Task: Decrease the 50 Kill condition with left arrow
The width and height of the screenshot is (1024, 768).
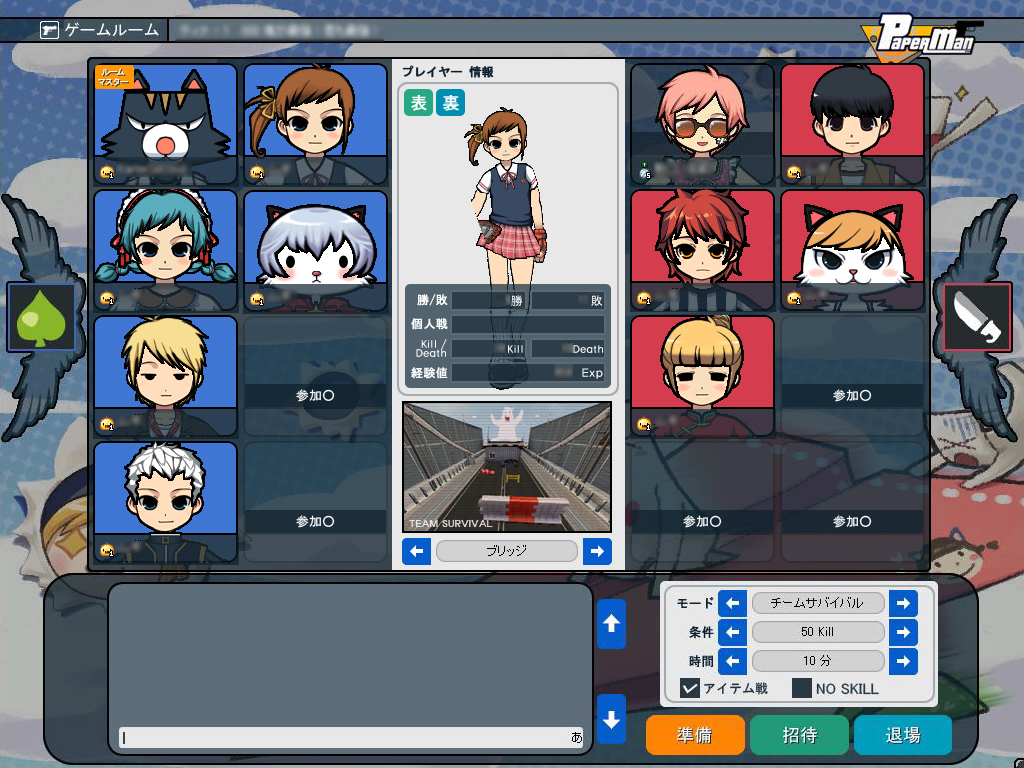Action: click(732, 632)
